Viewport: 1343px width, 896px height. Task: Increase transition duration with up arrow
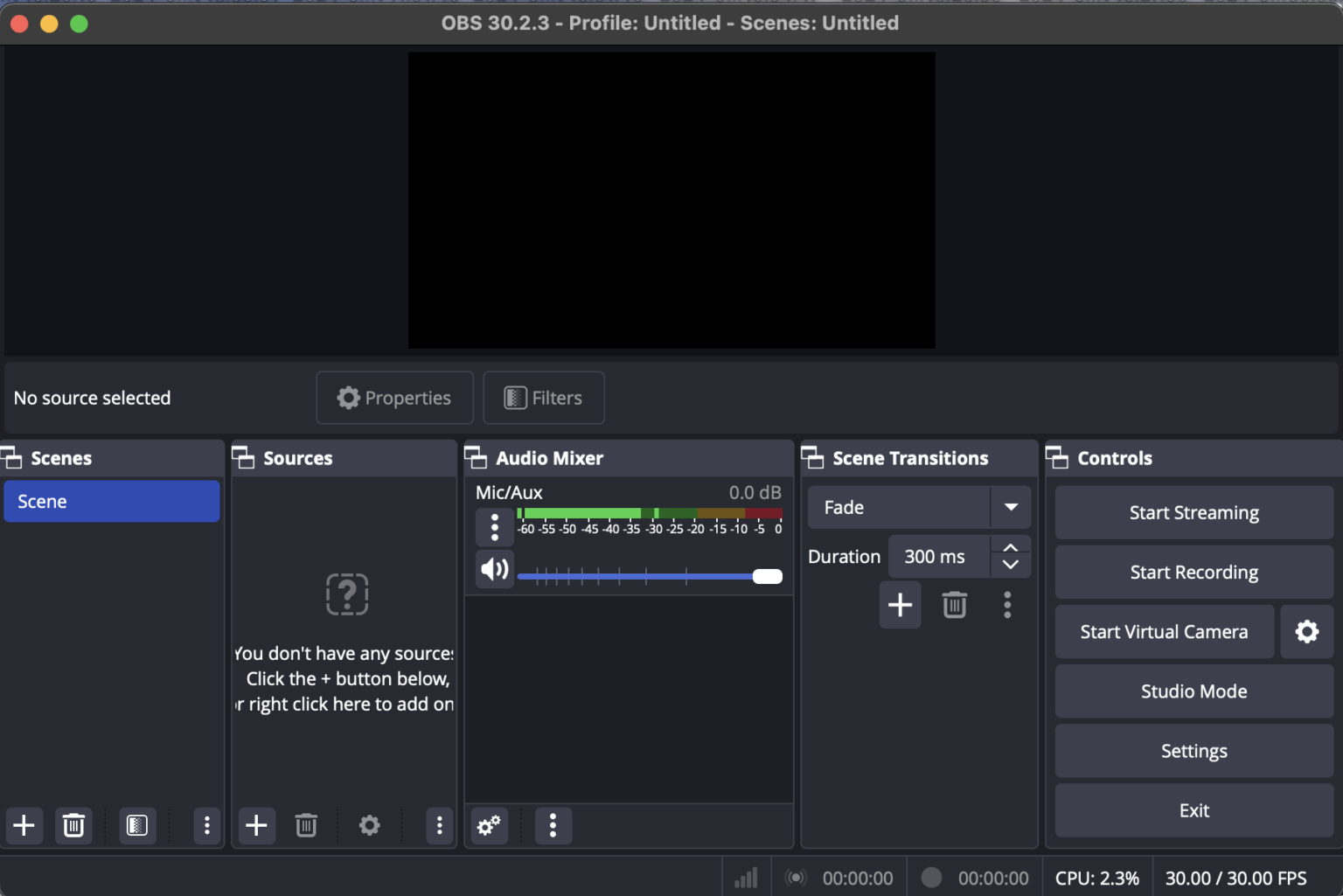click(x=1010, y=548)
